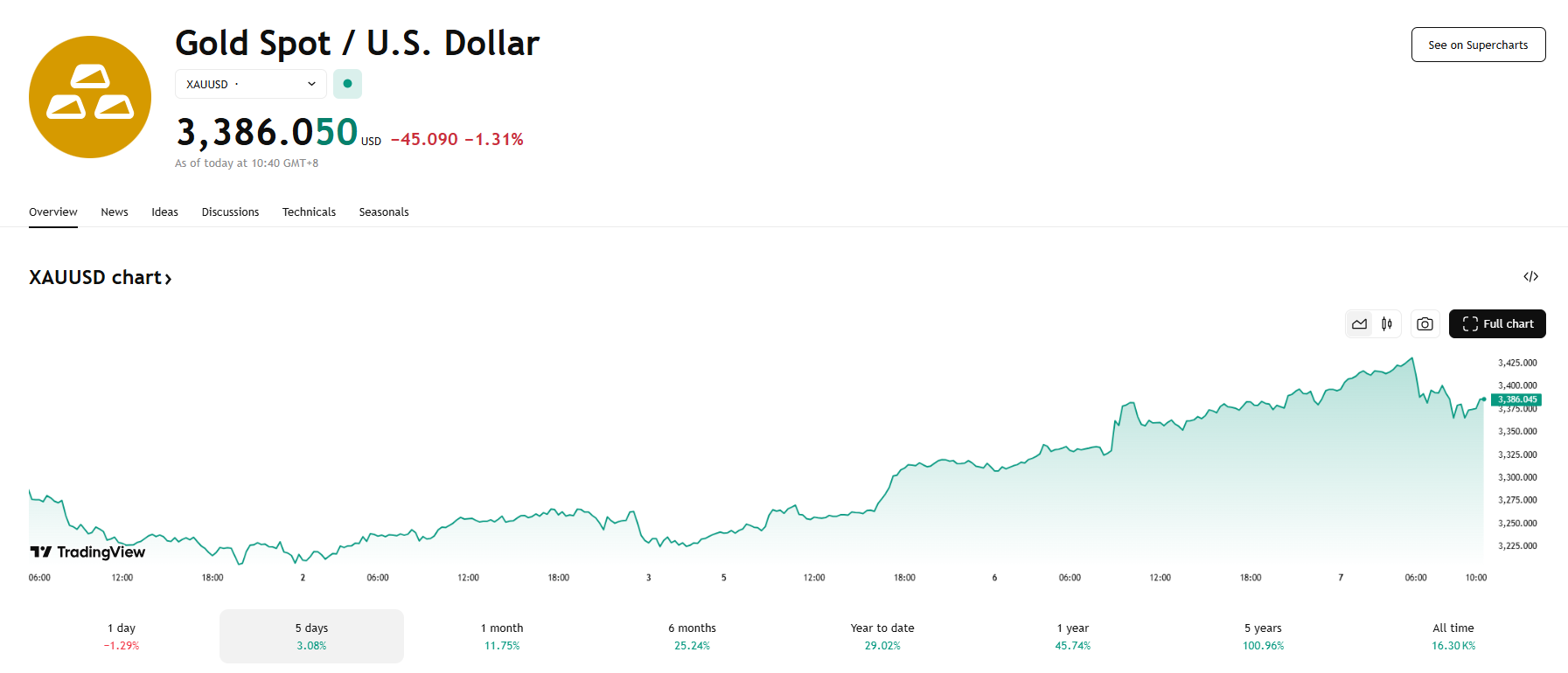Viewport: 1568px width, 673px height.
Task: Click See on Supercharts button
Action: (x=1478, y=45)
